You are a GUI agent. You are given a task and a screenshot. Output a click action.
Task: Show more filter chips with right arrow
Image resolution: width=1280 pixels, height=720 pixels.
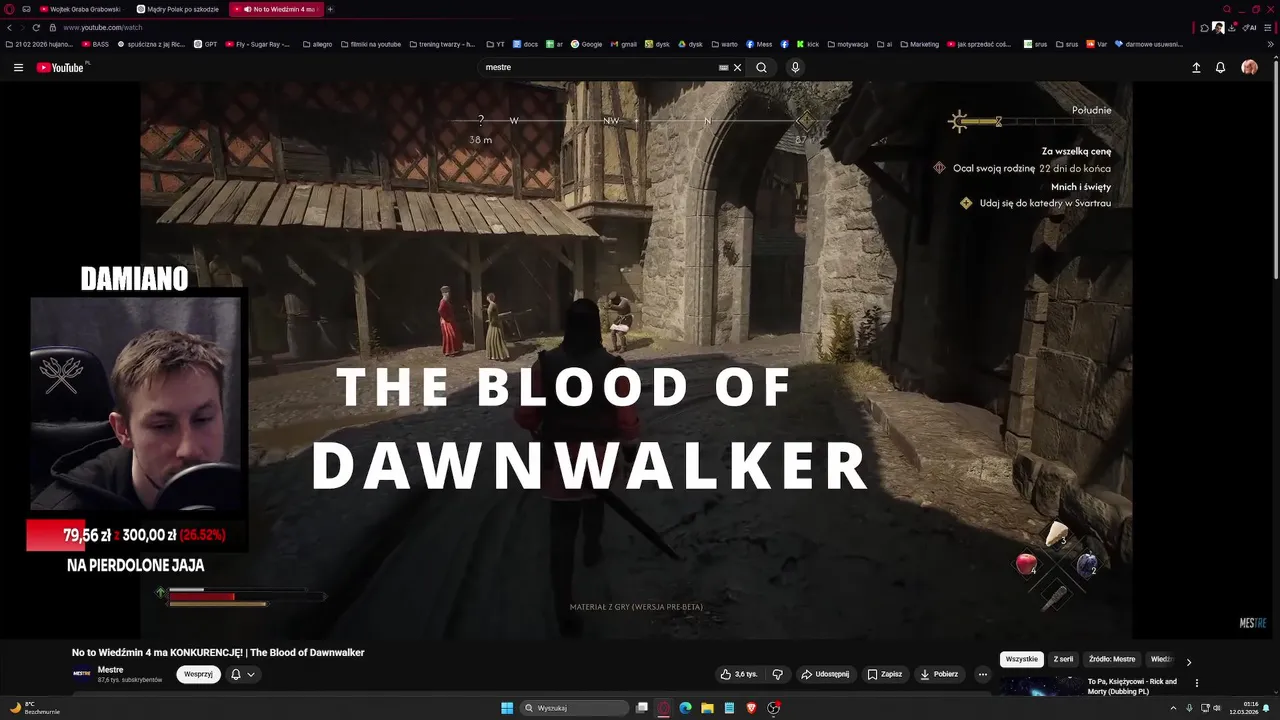coord(1188,662)
